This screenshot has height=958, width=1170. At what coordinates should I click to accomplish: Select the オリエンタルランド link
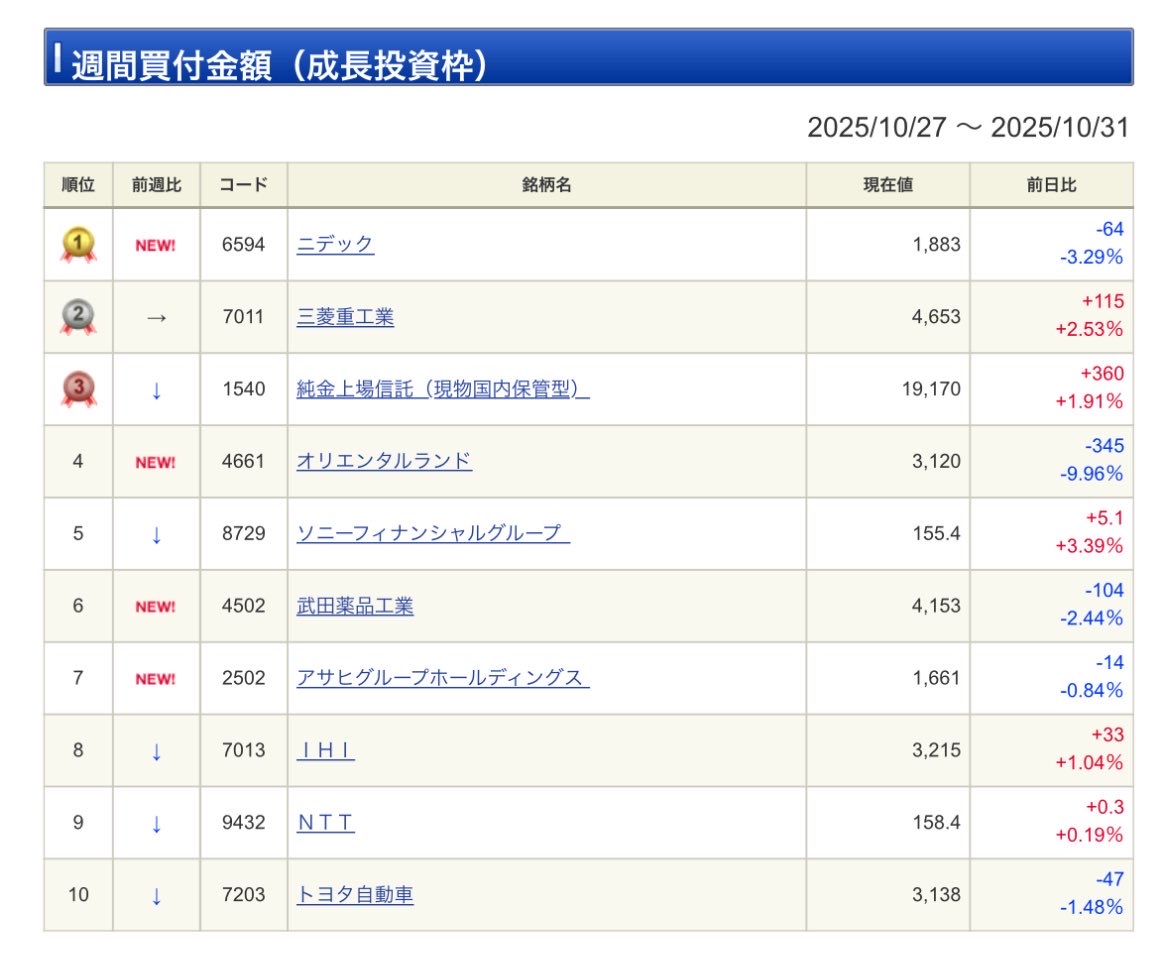tap(384, 461)
